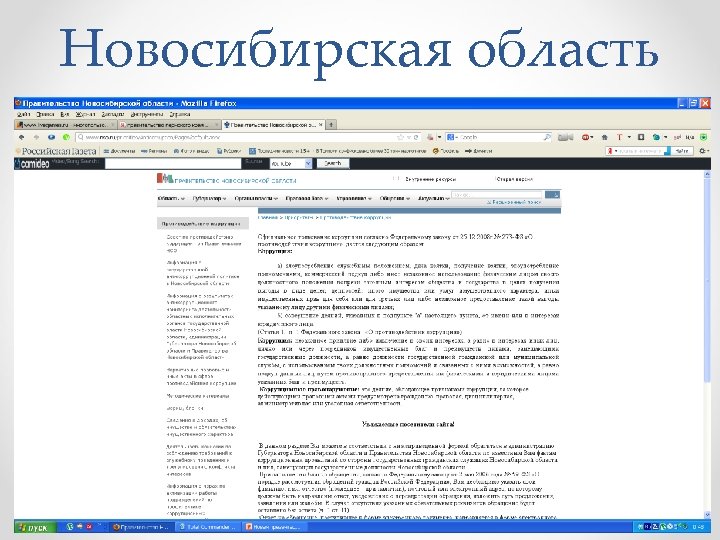Open the Файл menu in Firefox
Image resolution: width=720 pixels, height=540 pixels.
point(23,114)
